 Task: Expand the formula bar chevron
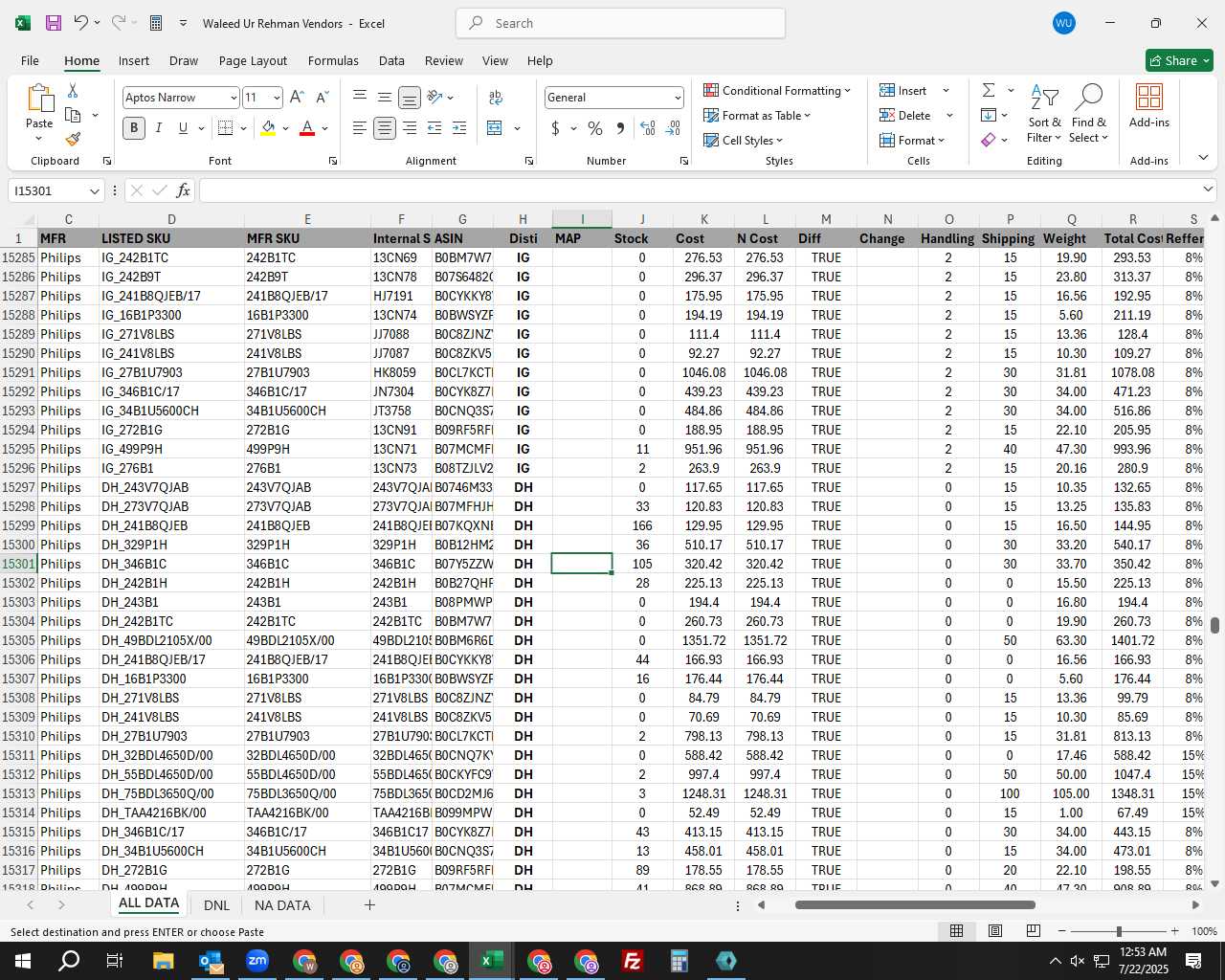point(1208,189)
